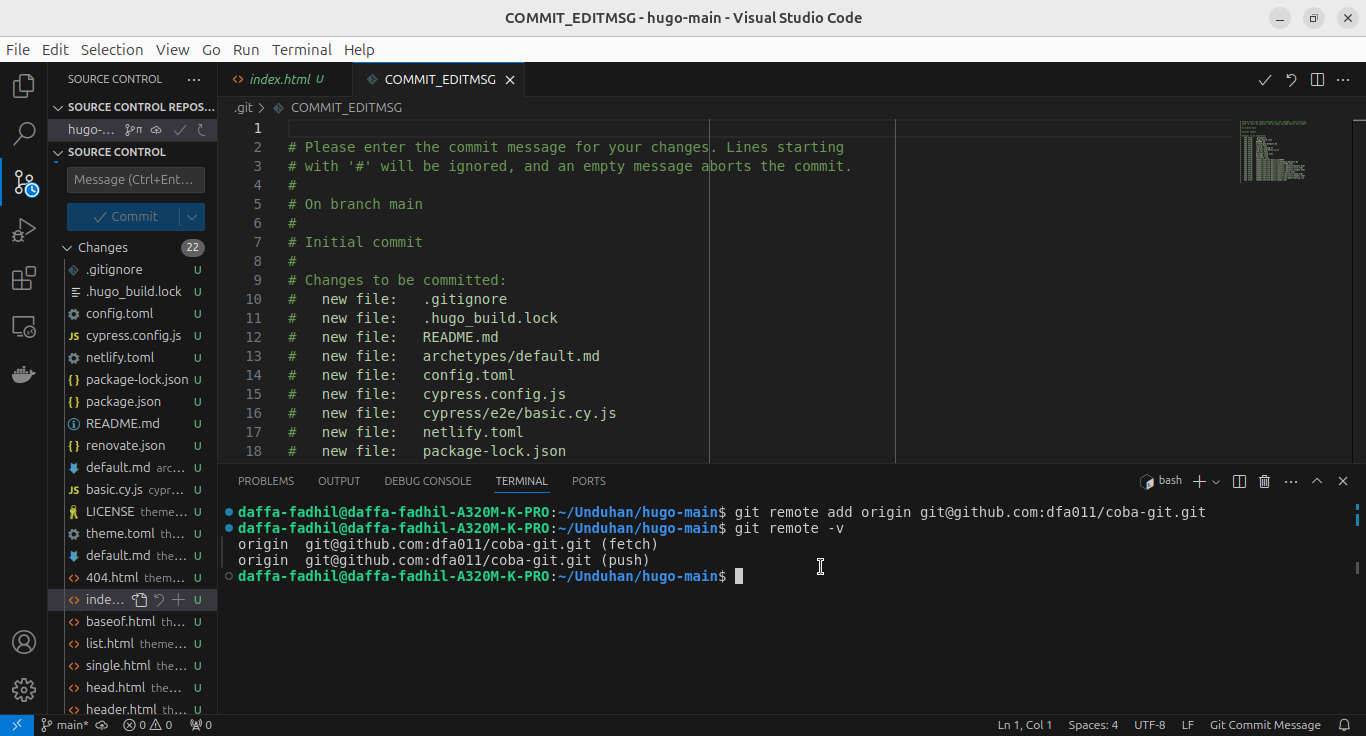Open terminal panel more actions ellipsis

1291,481
